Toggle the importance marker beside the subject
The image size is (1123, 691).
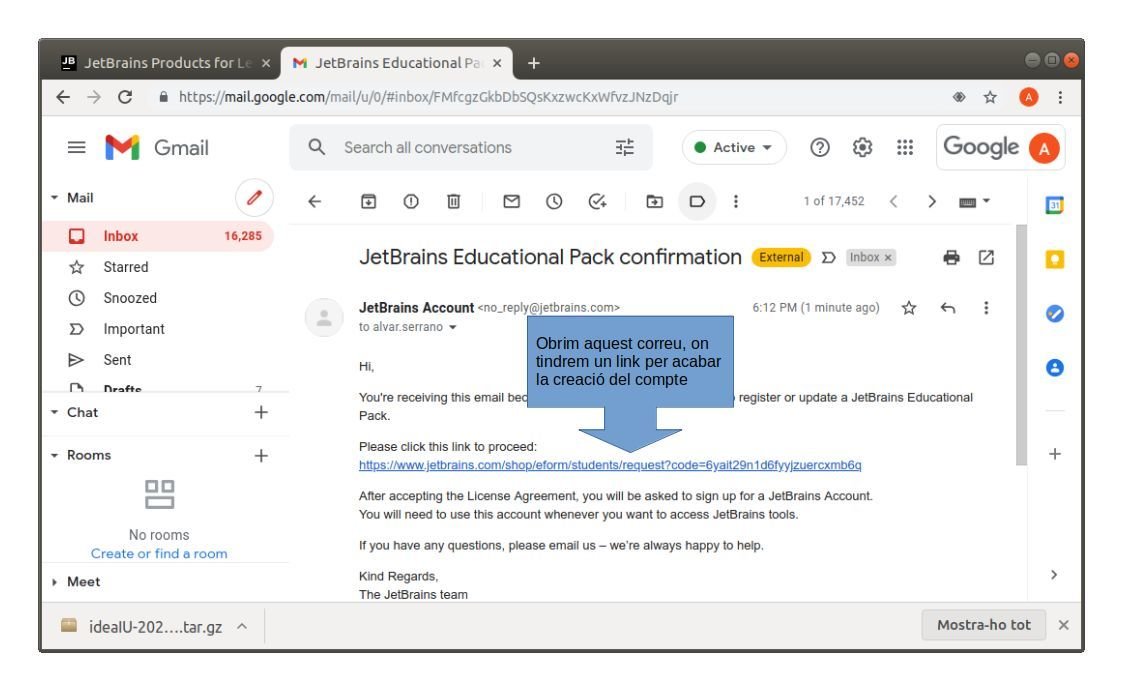829,258
